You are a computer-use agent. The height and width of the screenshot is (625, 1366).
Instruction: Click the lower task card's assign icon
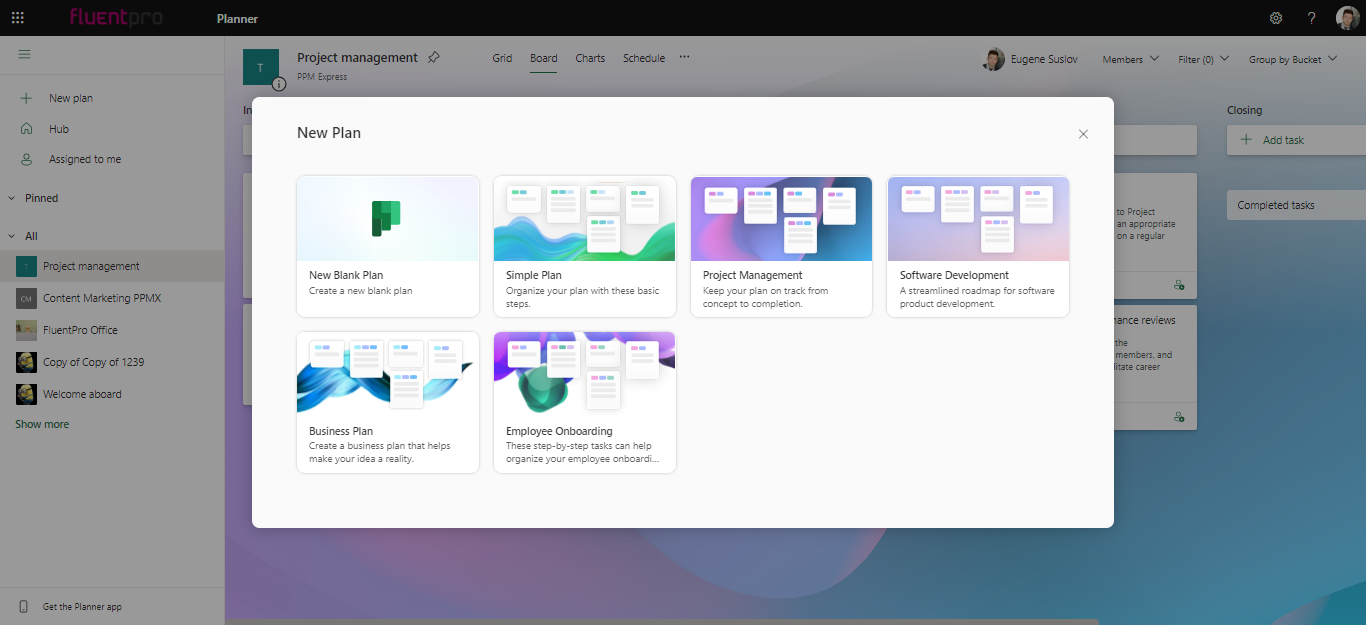pos(1180,416)
